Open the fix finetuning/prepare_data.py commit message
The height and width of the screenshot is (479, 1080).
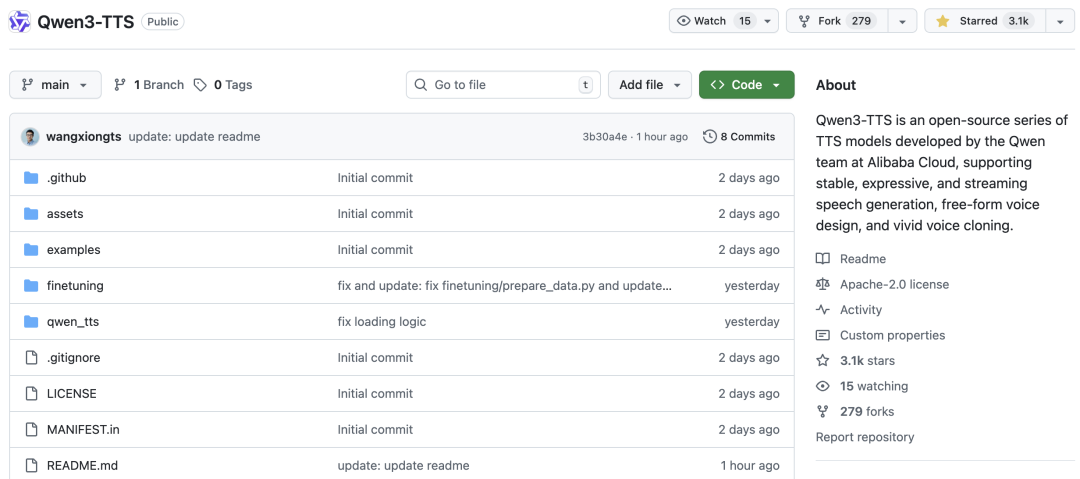point(505,285)
